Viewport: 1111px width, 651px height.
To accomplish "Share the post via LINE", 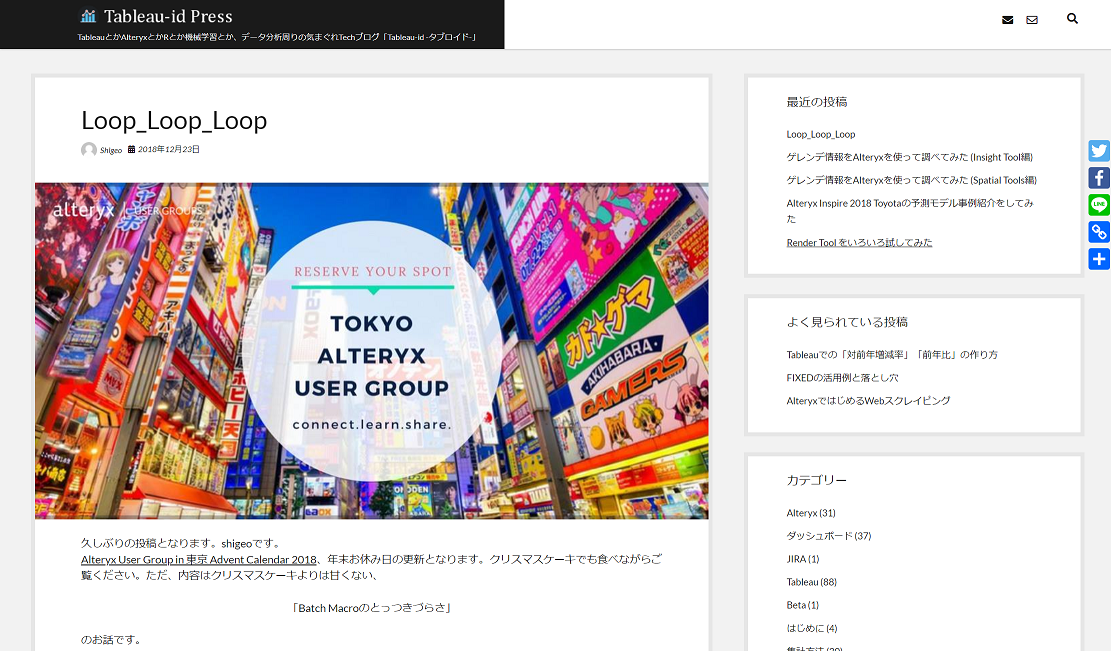I will tap(1099, 205).
